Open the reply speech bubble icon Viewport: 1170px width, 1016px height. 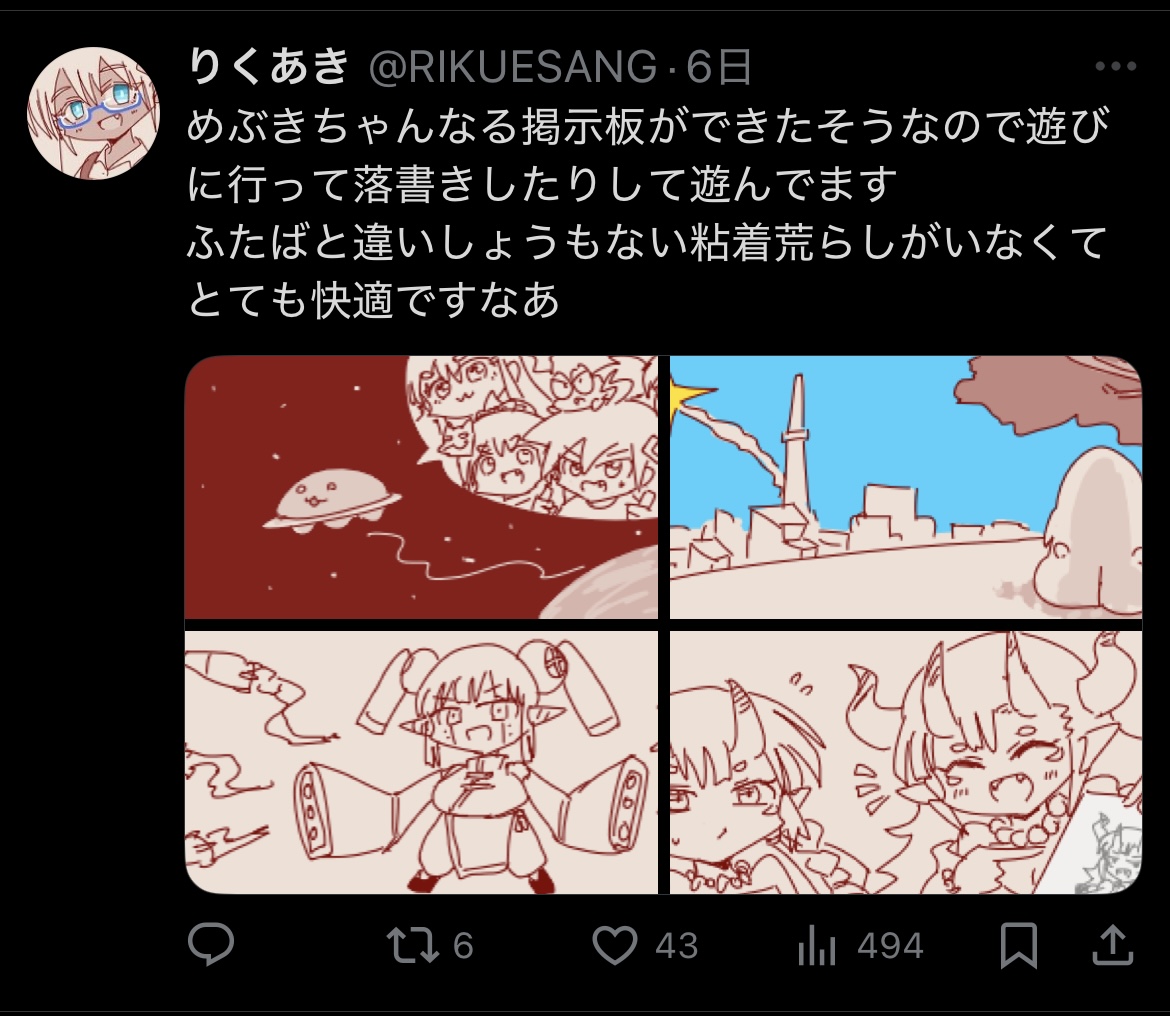[211, 944]
